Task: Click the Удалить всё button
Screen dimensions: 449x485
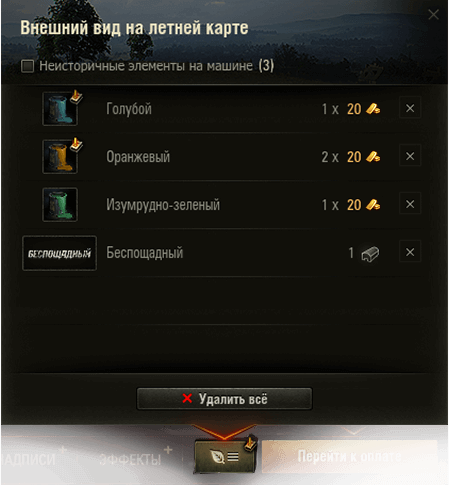Action: pyautogui.click(x=224, y=399)
